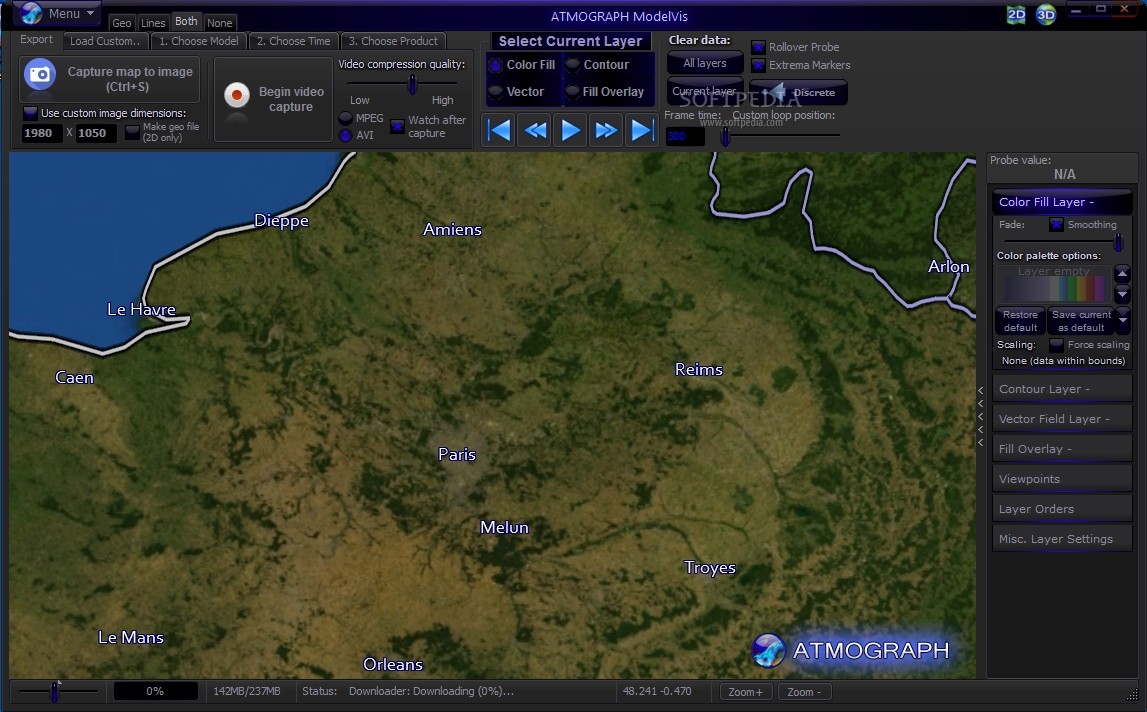Collapse the side panel using chevron handle
The image size is (1147, 712).
click(981, 416)
